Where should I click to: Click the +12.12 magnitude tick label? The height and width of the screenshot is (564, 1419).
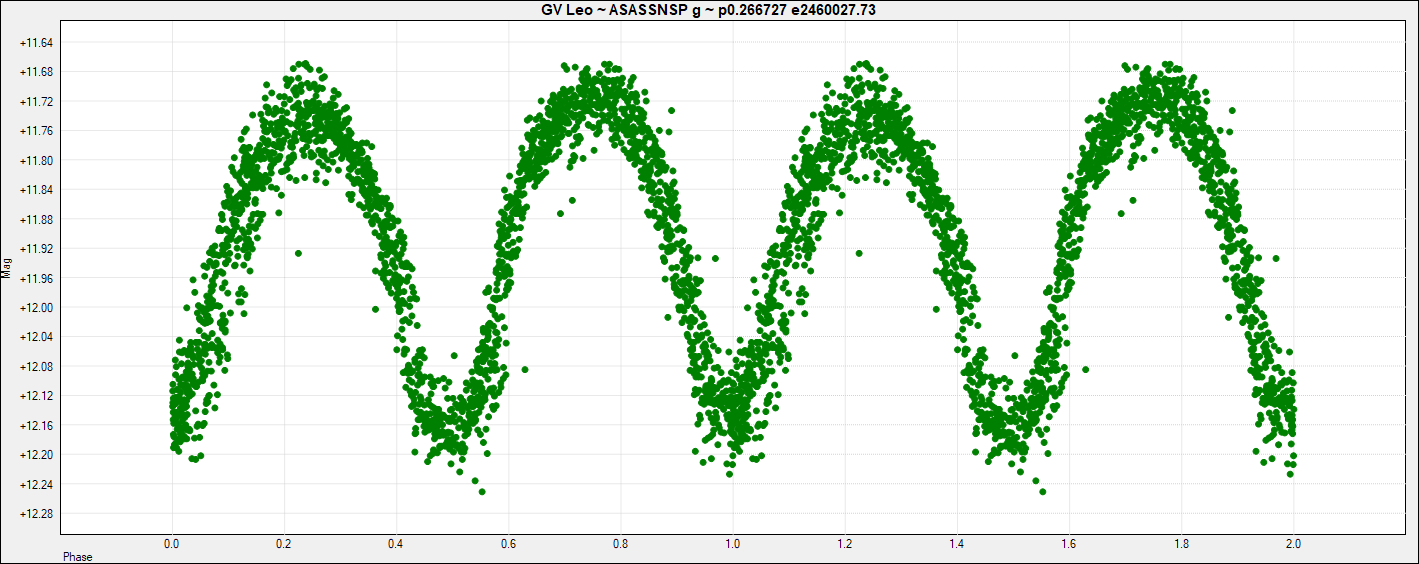(x=37, y=396)
